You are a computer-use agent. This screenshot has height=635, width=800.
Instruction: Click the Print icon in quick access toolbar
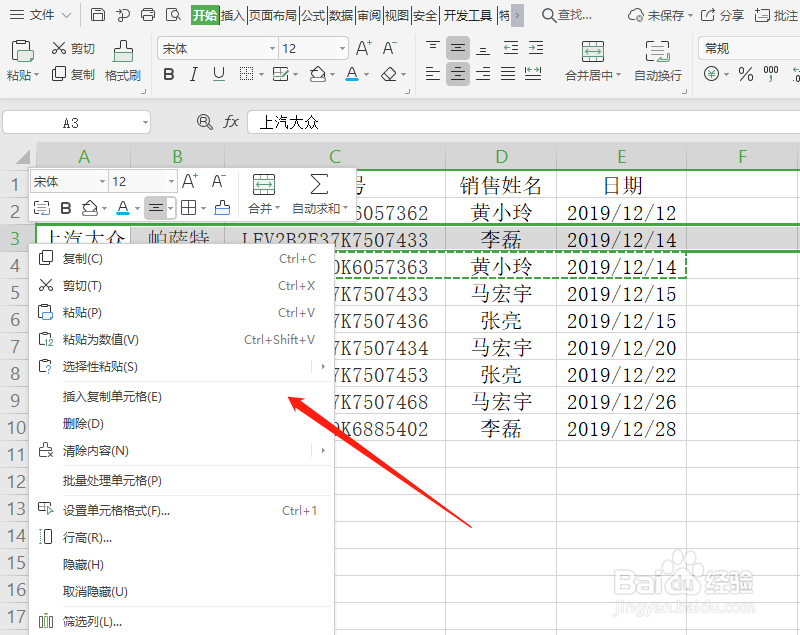[x=148, y=15]
